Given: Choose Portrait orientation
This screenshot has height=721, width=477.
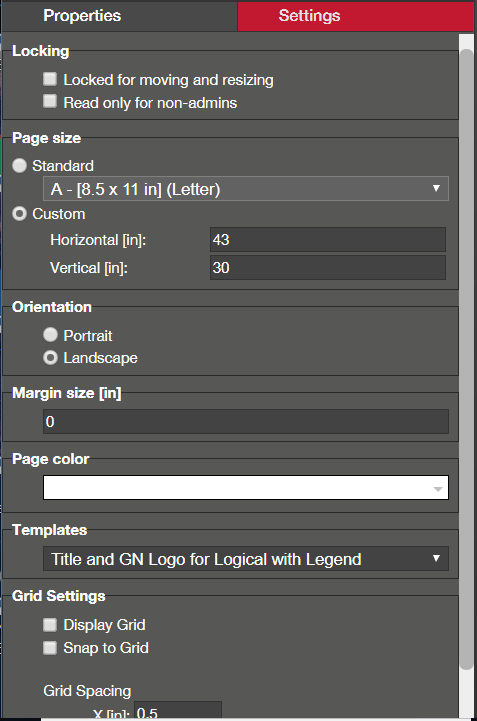Looking at the screenshot, I should (x=50, y=335).
